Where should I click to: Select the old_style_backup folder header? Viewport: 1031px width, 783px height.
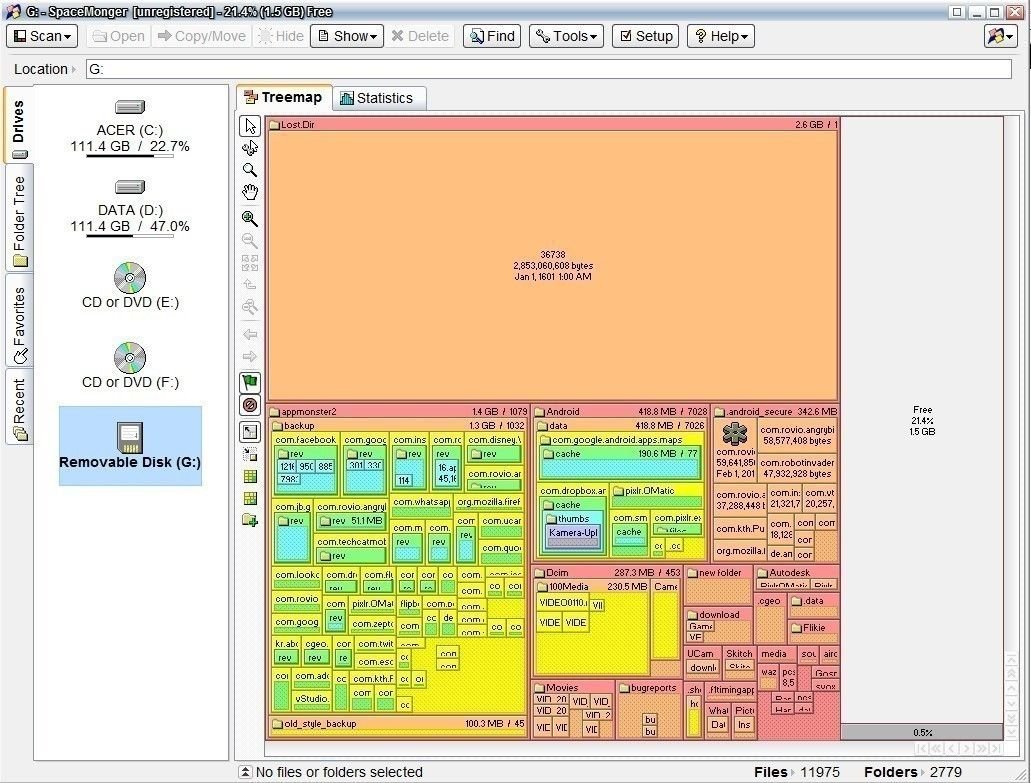pos(398,724)
